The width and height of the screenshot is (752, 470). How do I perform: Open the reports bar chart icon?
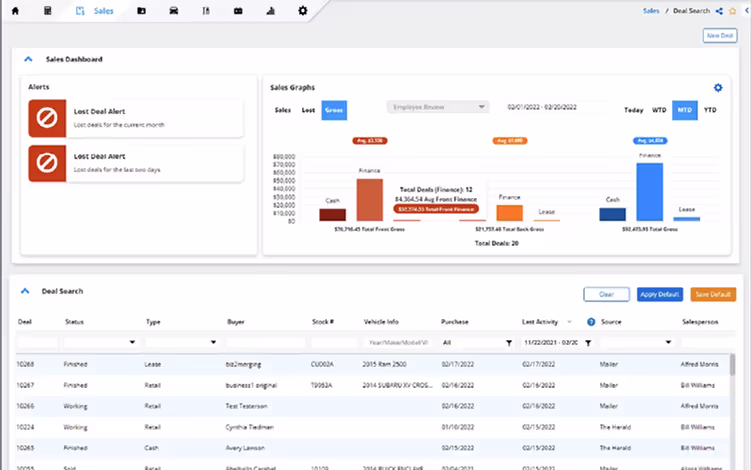(270, 11)
